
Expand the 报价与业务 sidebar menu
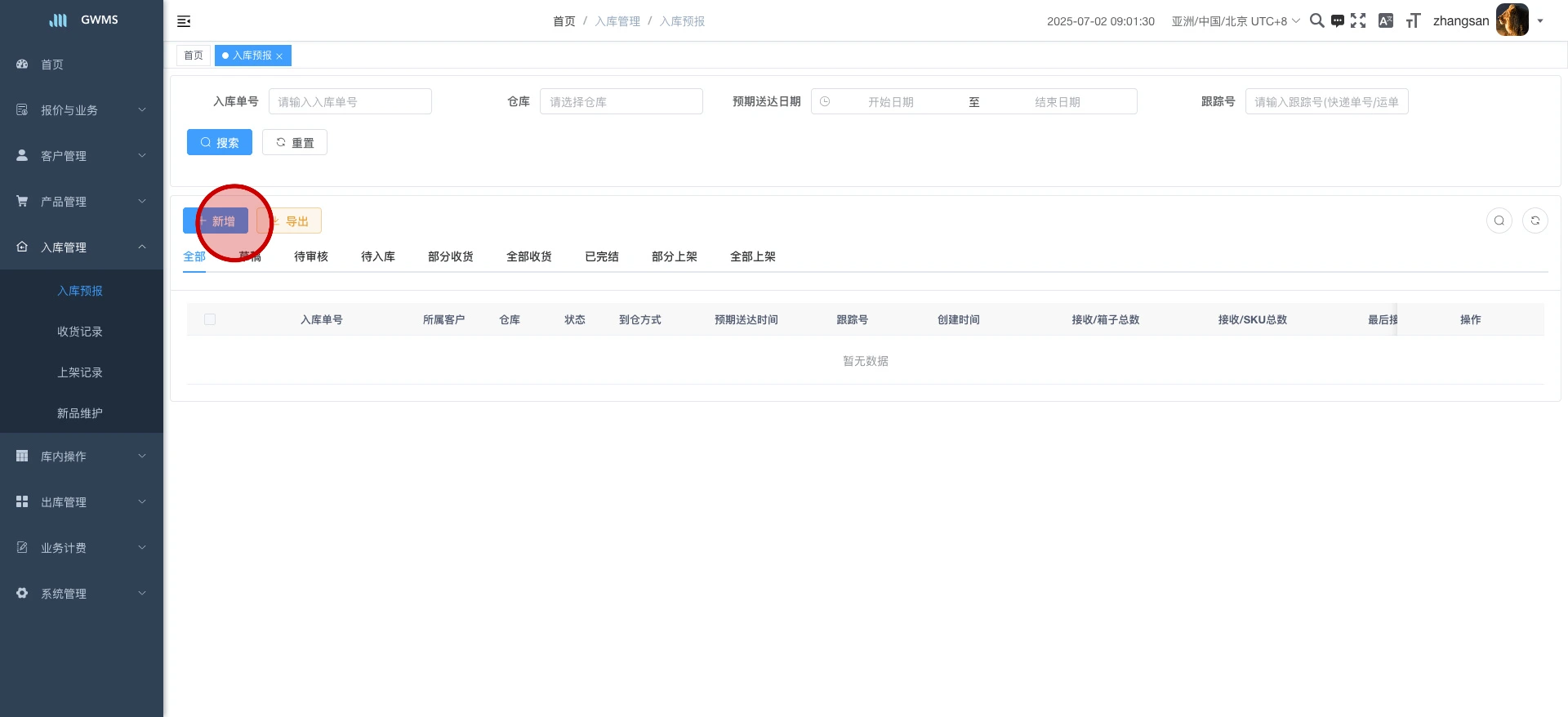click(82, 110)
